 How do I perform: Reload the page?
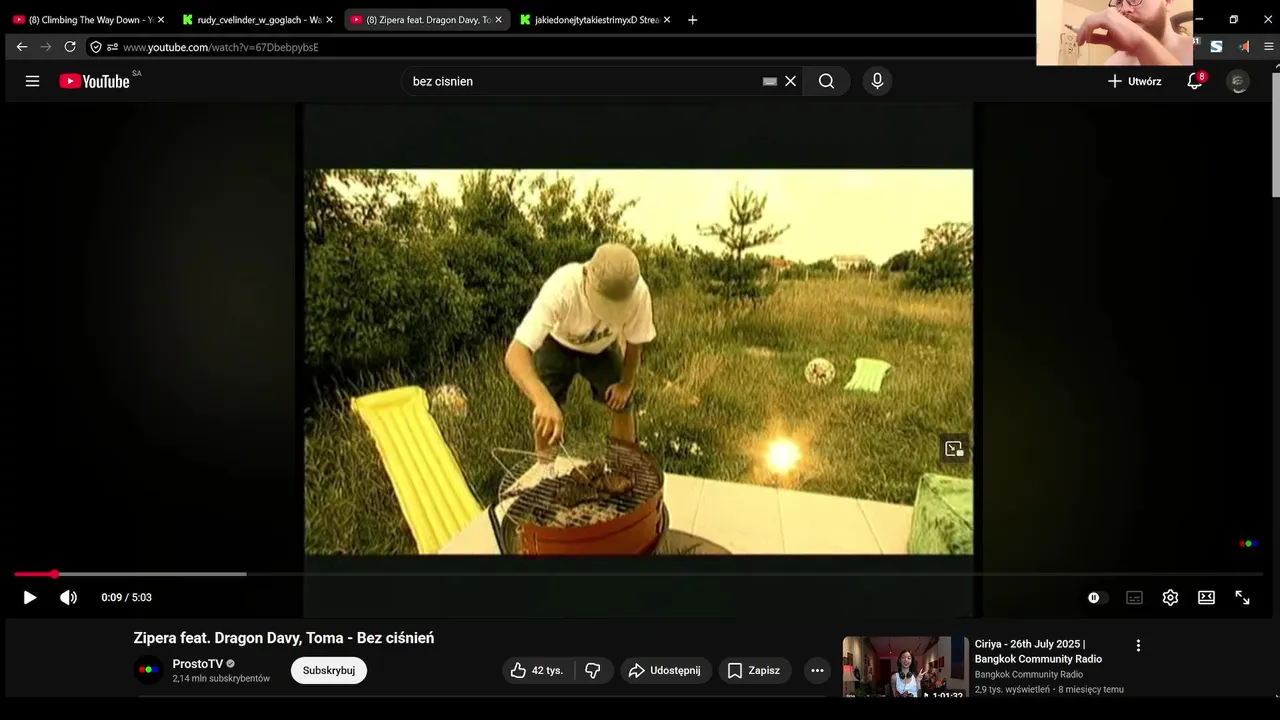[x=70, y=47]
